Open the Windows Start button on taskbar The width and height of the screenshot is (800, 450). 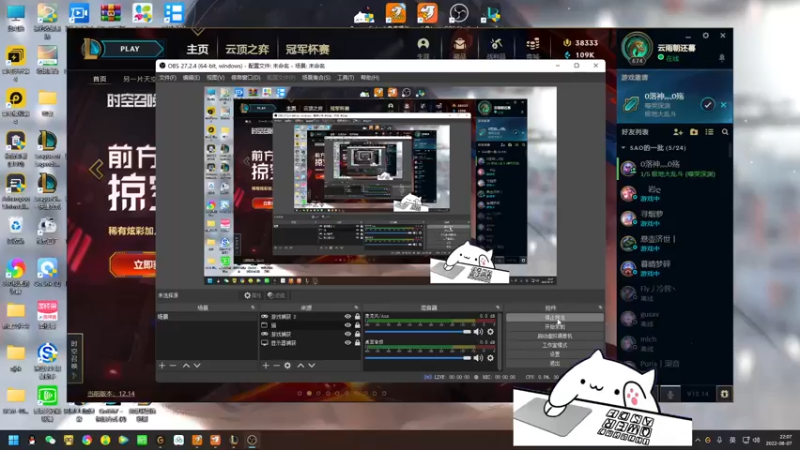pos(14,440)
